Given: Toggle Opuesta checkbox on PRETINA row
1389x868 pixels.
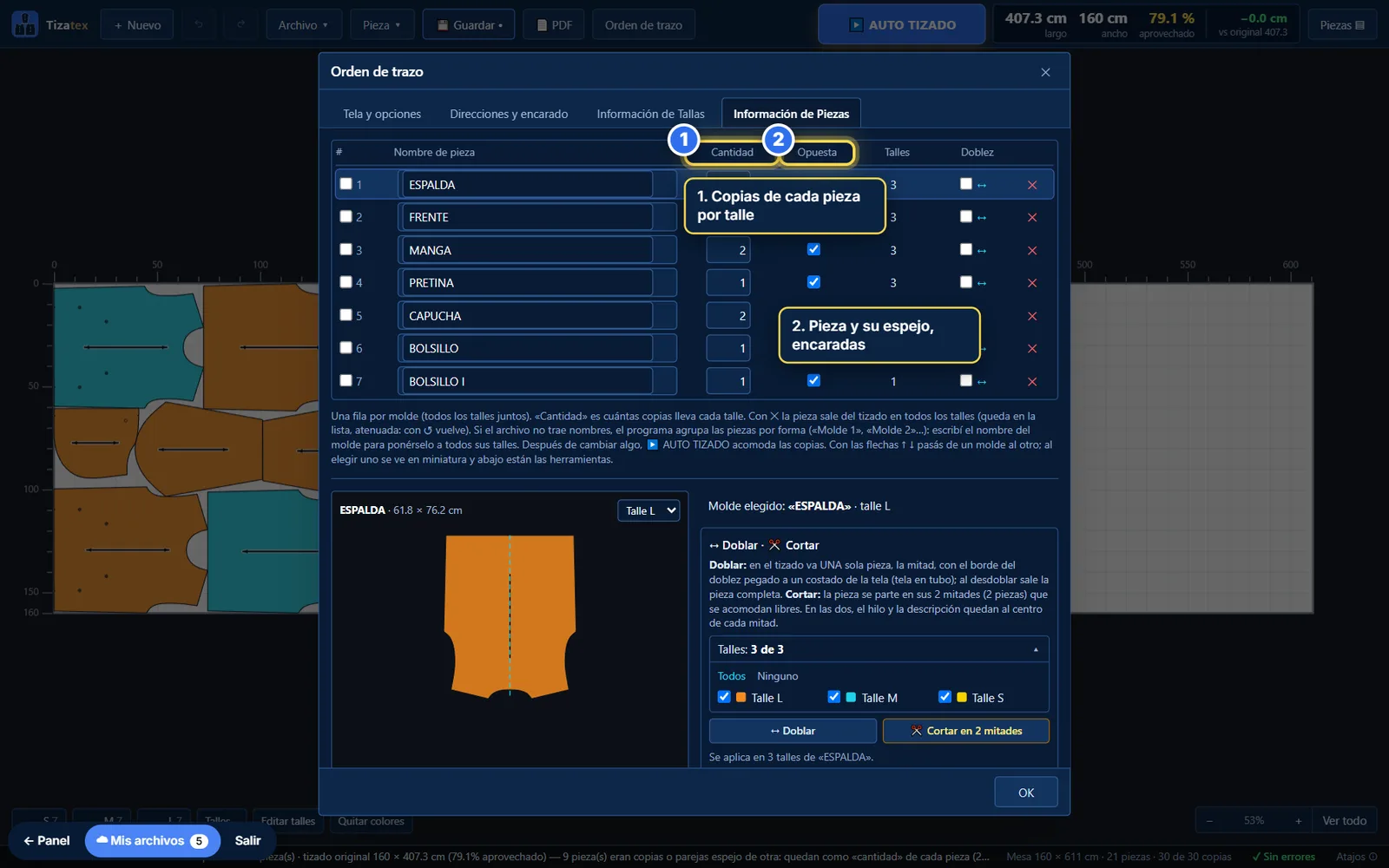Looking at the screenshot, I should pos(813,282).
